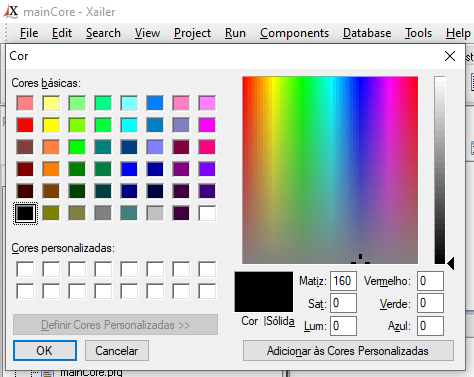Click the Lum input field

(343, 326)
